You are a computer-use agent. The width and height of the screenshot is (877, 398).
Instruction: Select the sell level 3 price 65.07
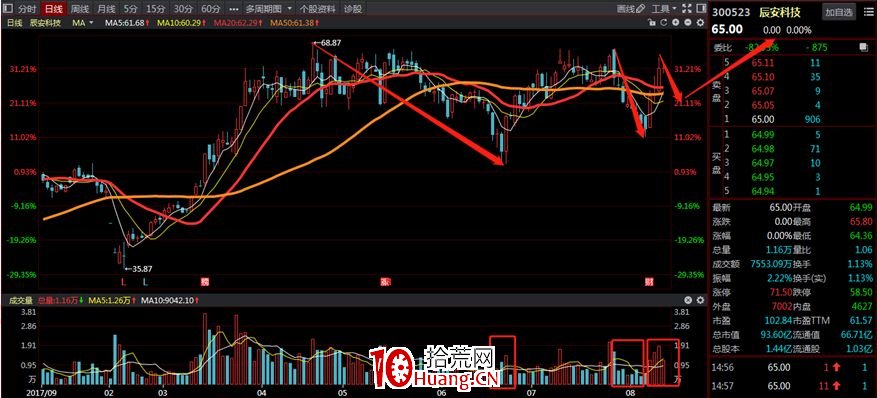click(763, 91)
